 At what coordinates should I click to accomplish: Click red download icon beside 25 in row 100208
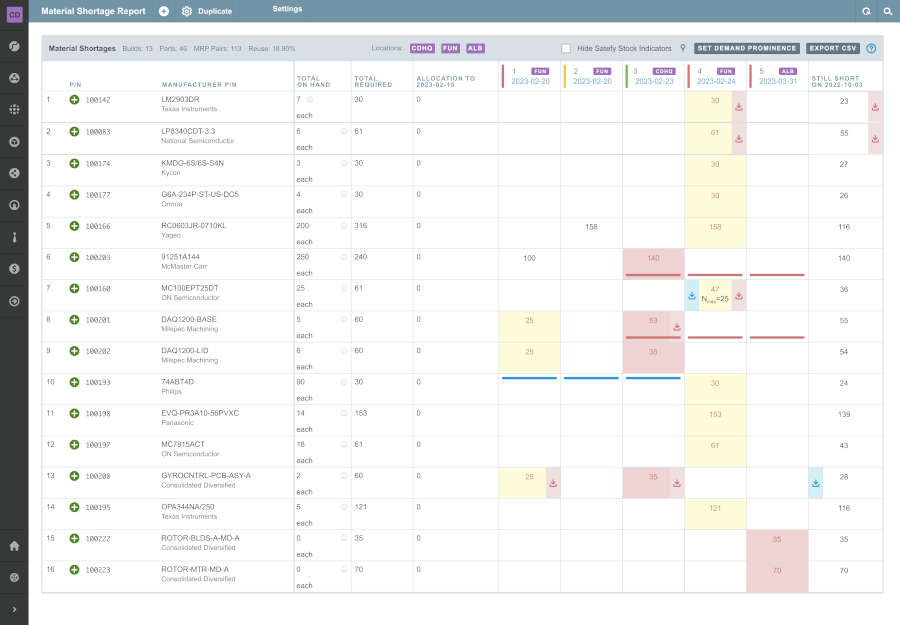[x=553, y=483]
